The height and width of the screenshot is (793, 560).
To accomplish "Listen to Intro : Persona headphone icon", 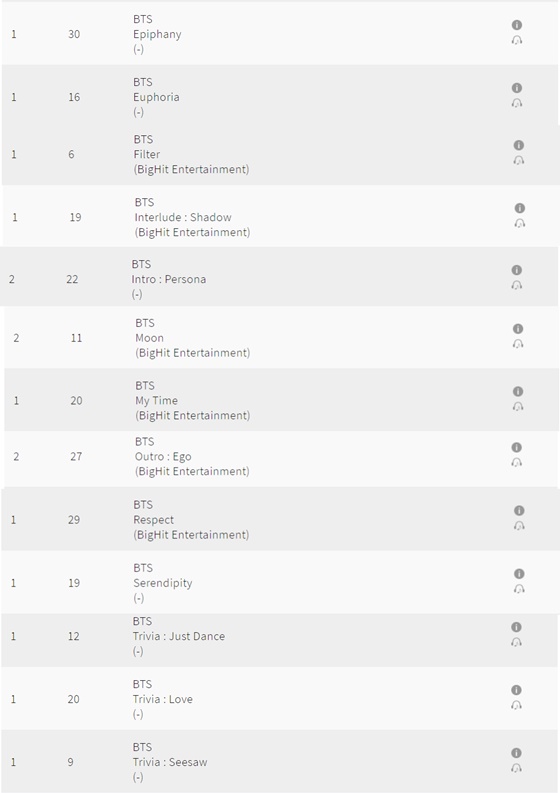I will (516, 285).
